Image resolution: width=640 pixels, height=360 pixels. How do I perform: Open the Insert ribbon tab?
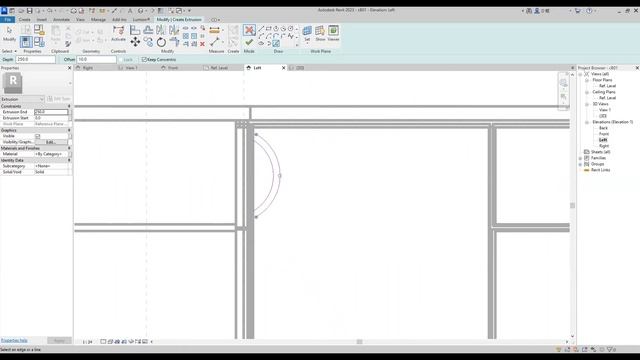pos(42,20)
